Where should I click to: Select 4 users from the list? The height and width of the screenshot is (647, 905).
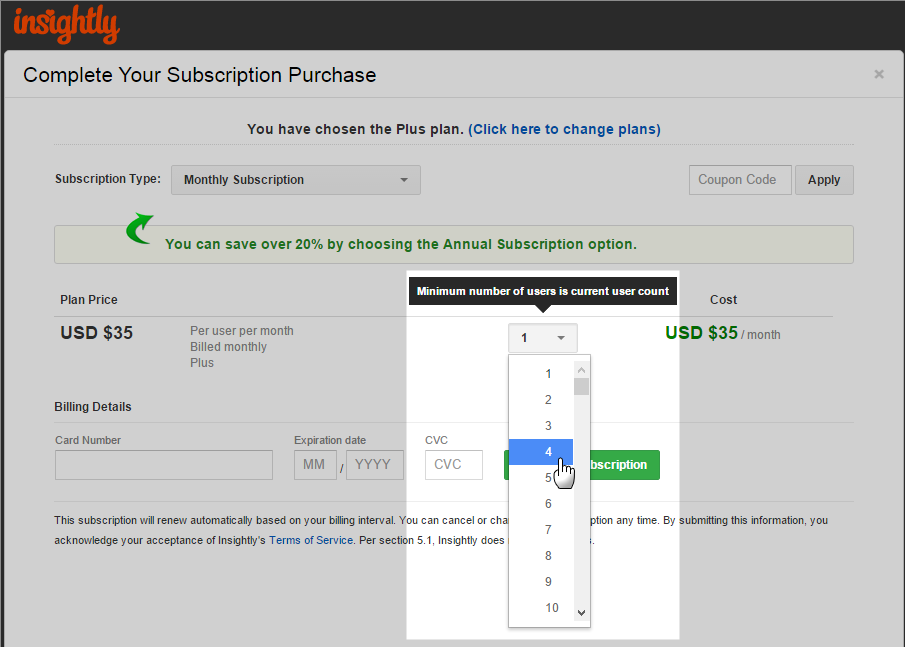coord(541,452)
